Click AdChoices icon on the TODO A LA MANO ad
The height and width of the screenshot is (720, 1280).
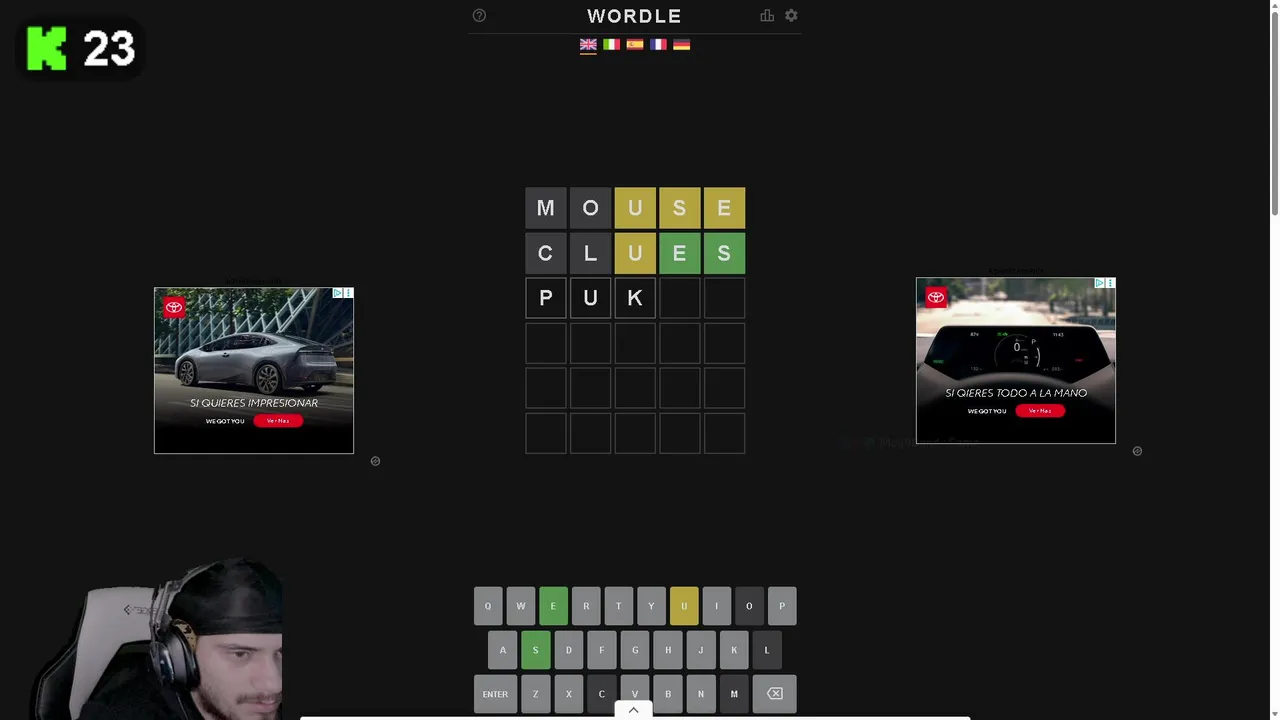[x=1100, y=283]
